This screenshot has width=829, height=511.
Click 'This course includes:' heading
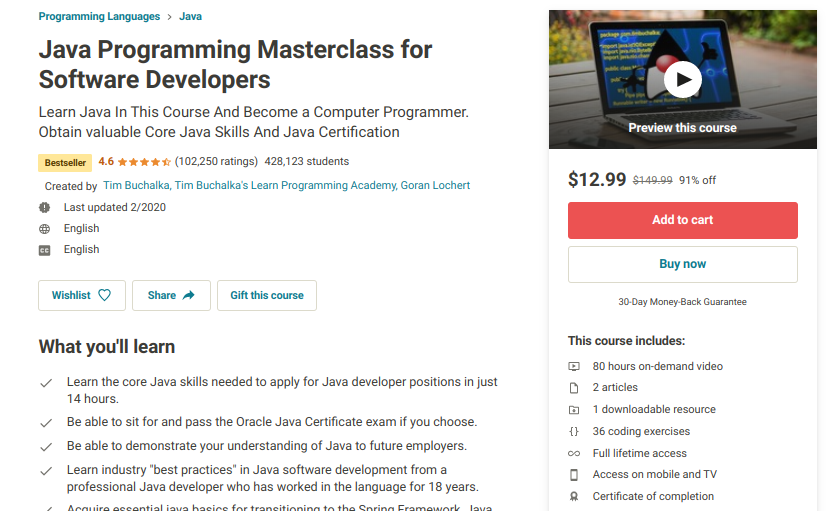tap(627, 341)
